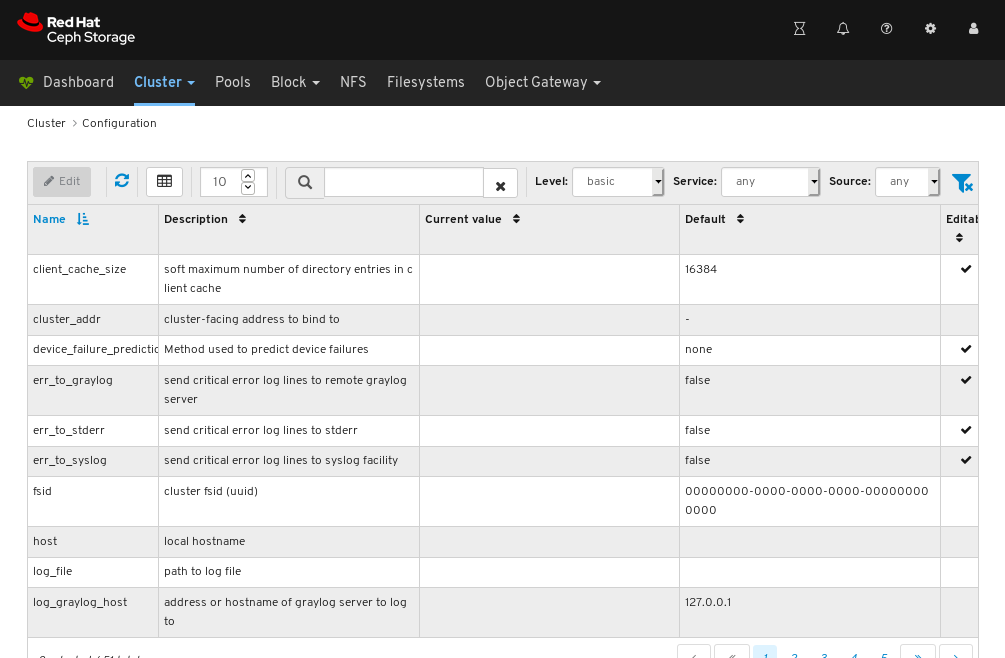1005x658 pixels.
Task: Click the editable checkmark for err_to_syslog
Action: point(966,460)
